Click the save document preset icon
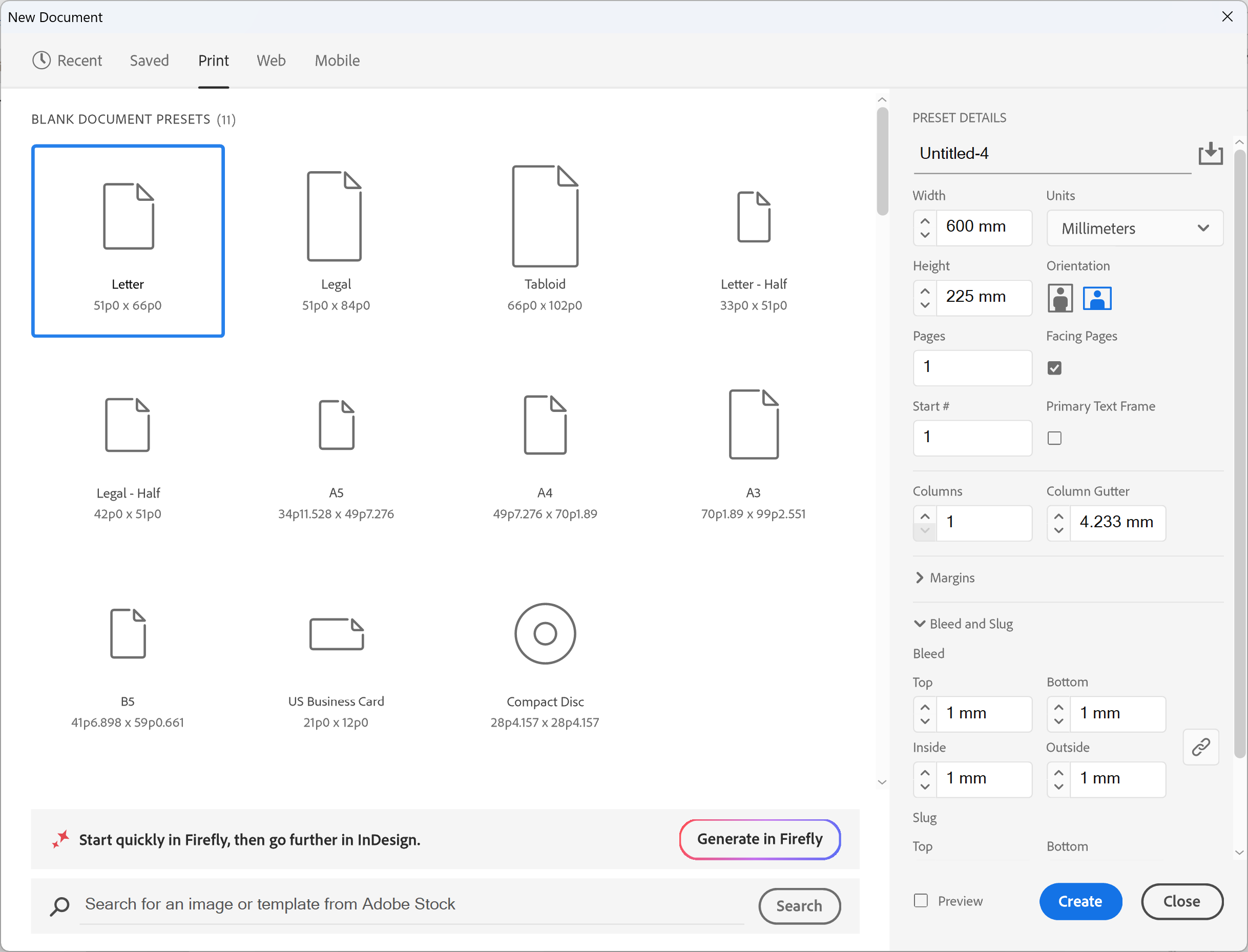This screenshot has height=952, width=1248. 1210,154
